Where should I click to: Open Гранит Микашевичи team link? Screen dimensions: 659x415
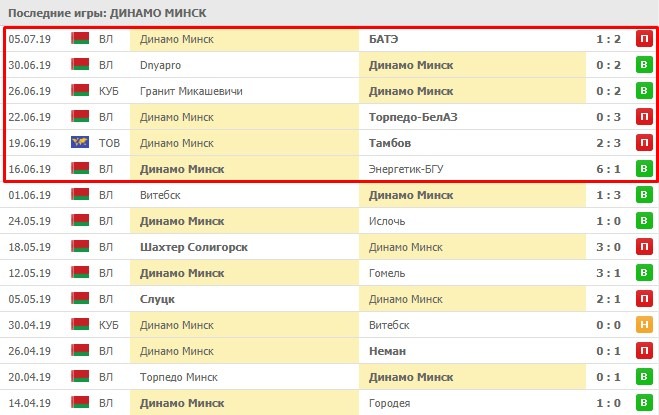[x=192, y=91]
